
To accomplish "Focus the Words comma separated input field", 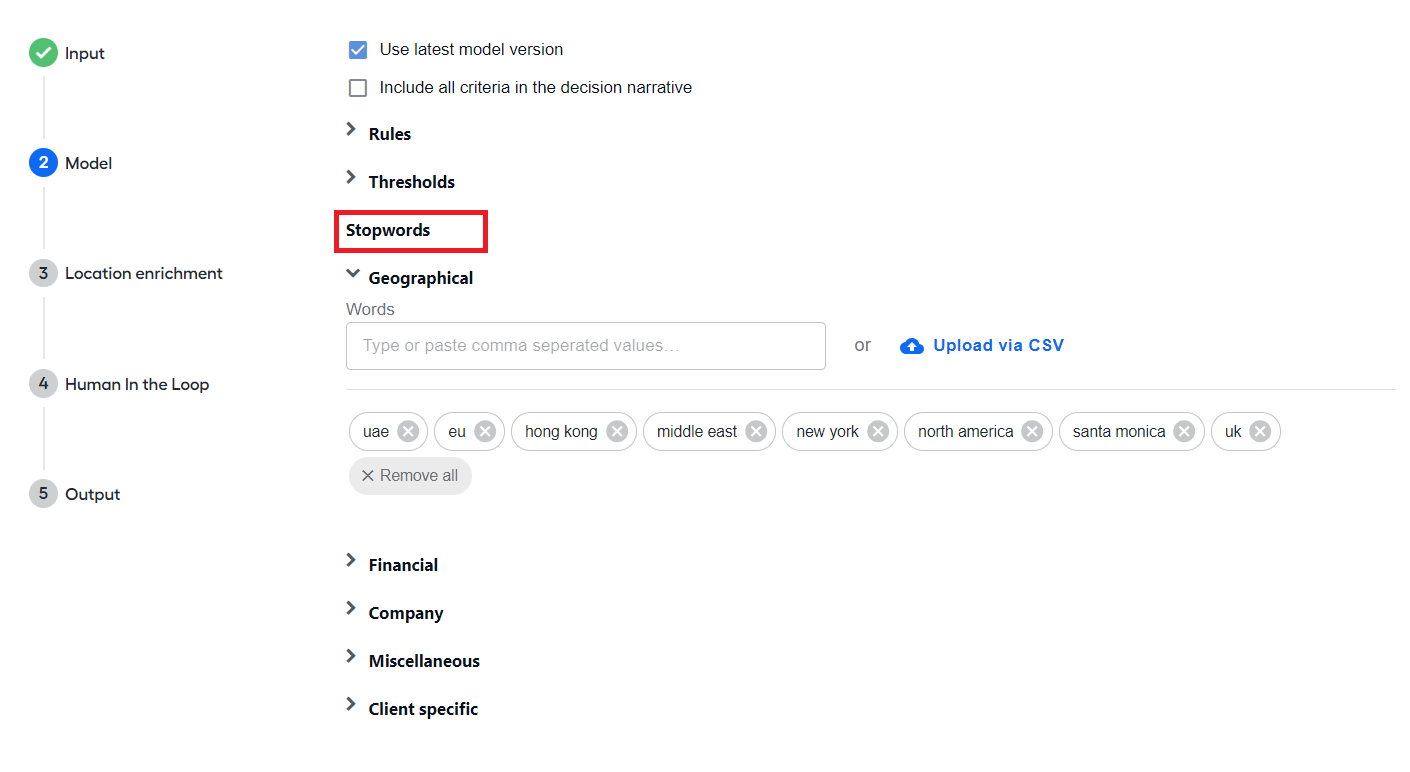I will (x=586, y=346).
